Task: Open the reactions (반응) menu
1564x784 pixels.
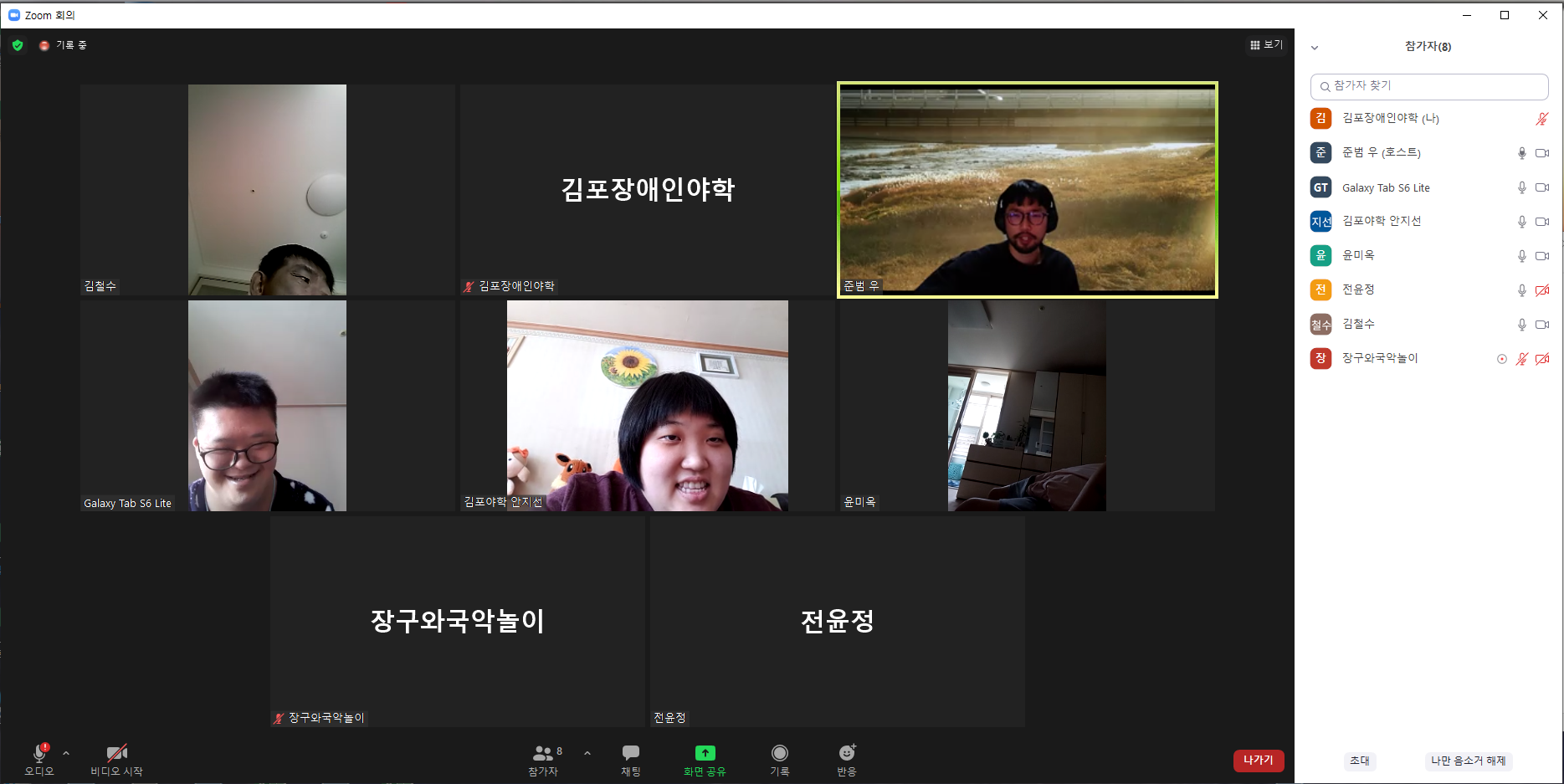Action: click(x=847, y=760)
